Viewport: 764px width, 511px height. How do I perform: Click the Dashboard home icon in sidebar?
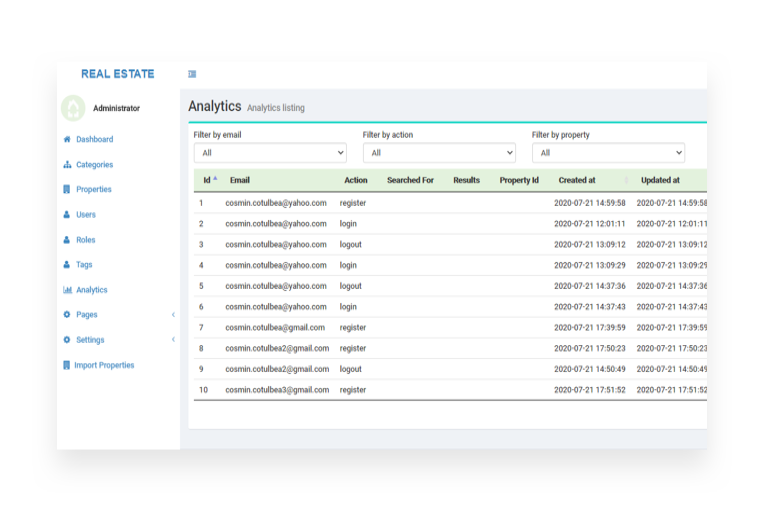(x=67, y=139)
